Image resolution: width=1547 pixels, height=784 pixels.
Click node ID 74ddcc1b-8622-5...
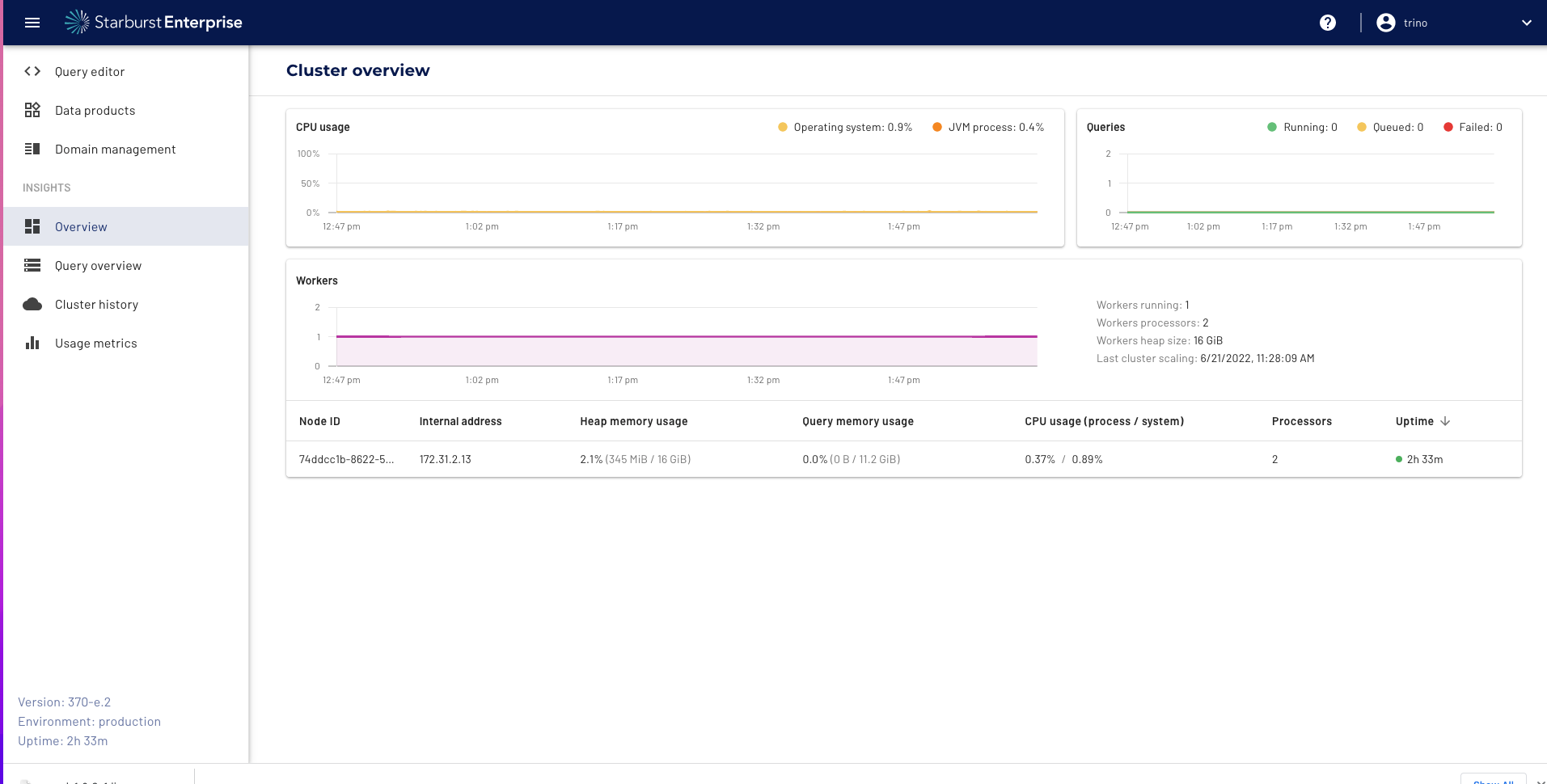coord(346,459)
